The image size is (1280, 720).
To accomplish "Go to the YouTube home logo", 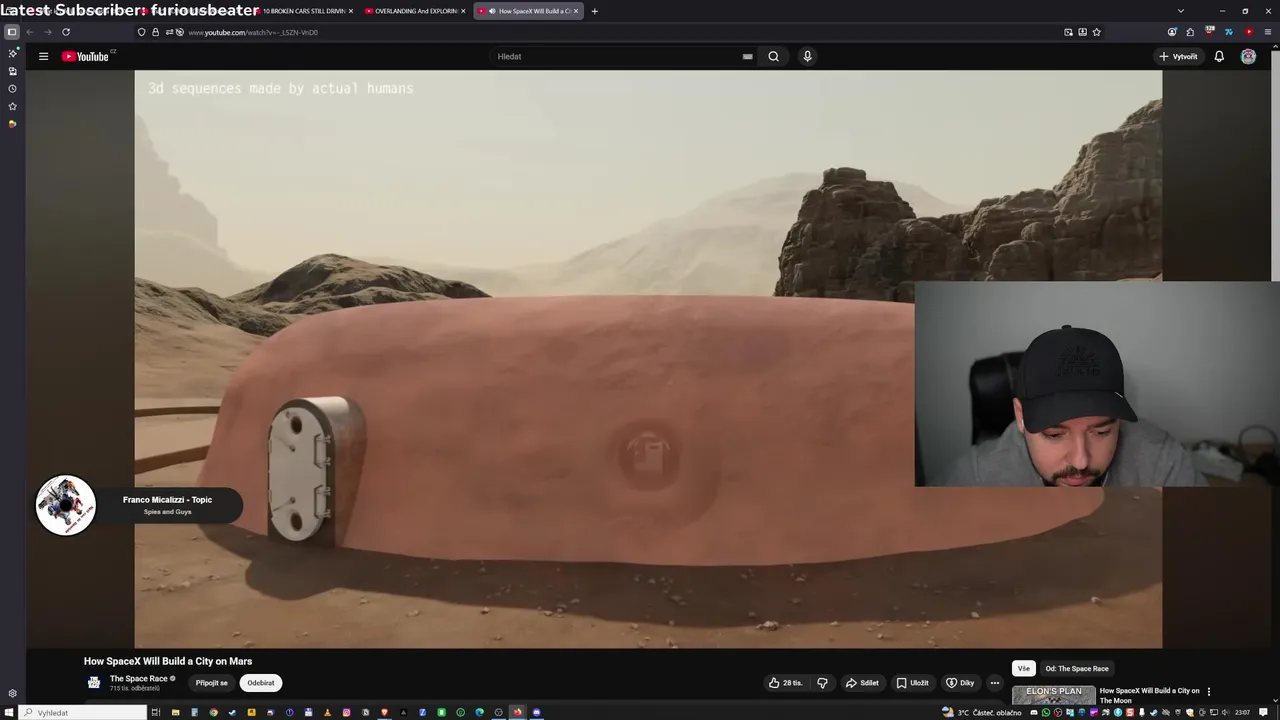I will click(86, 56).
